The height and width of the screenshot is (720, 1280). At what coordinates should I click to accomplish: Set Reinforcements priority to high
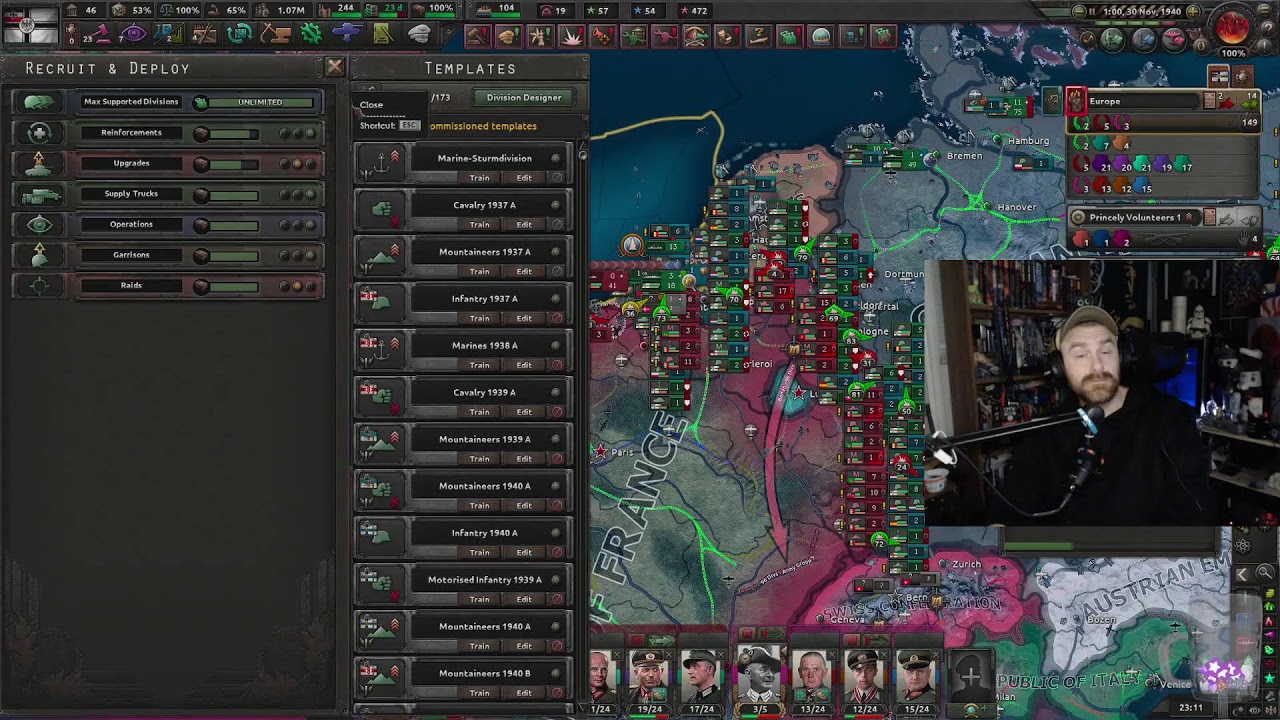coord(310,133)
